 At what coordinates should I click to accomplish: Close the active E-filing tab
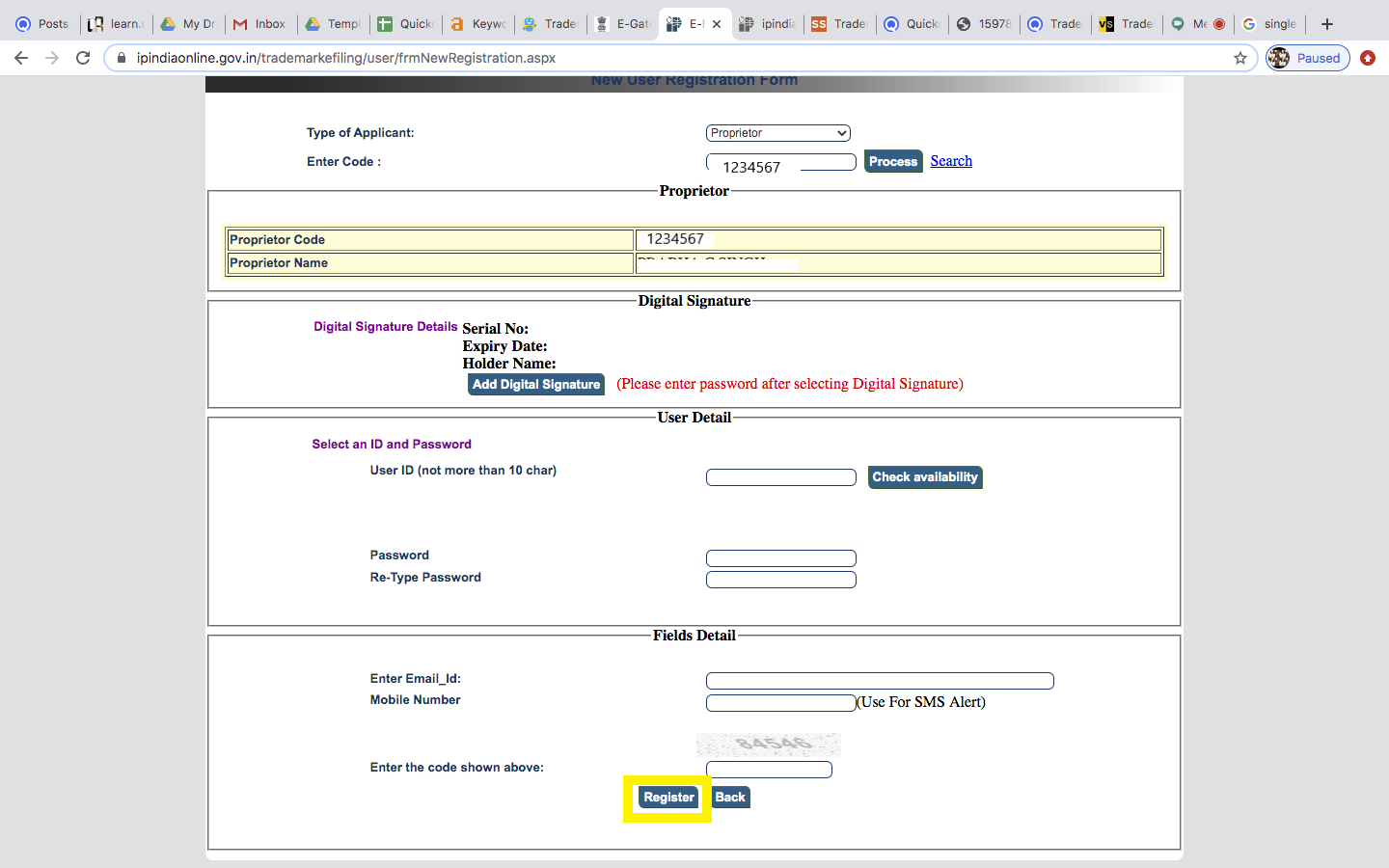pyautogui.click(x=717, y=24)
